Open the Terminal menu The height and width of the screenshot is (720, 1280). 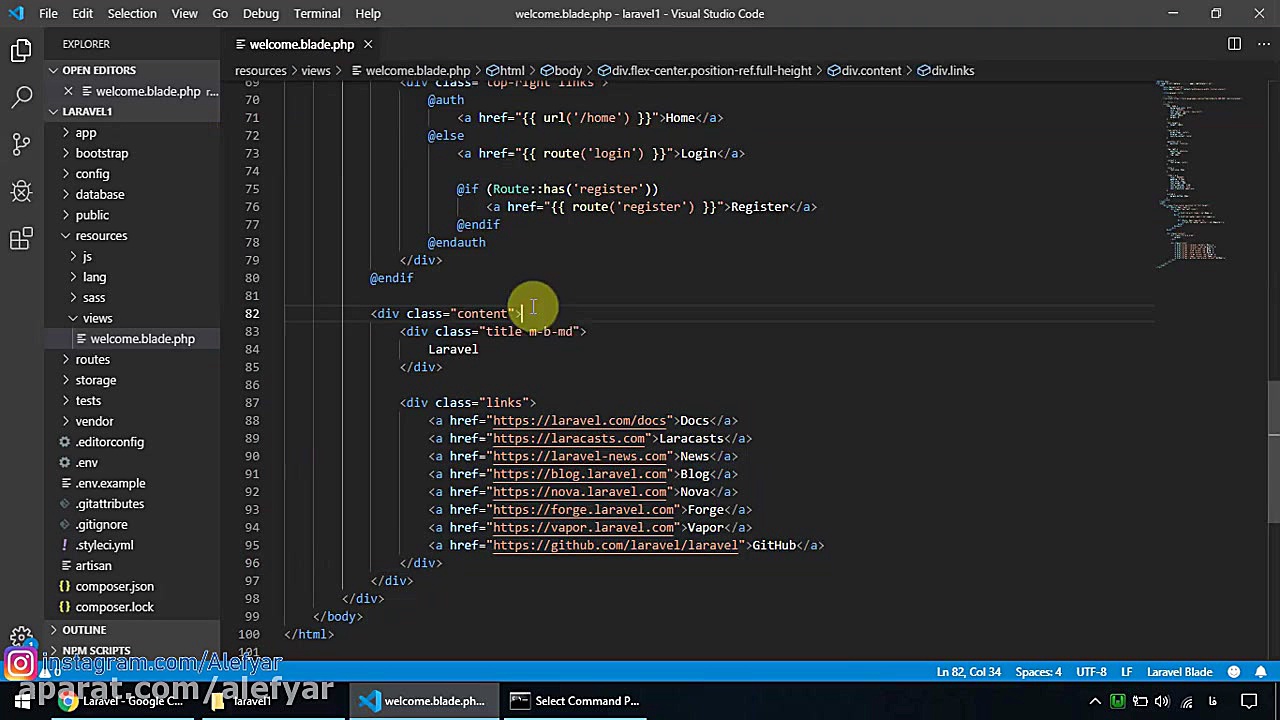coord(317,14)
